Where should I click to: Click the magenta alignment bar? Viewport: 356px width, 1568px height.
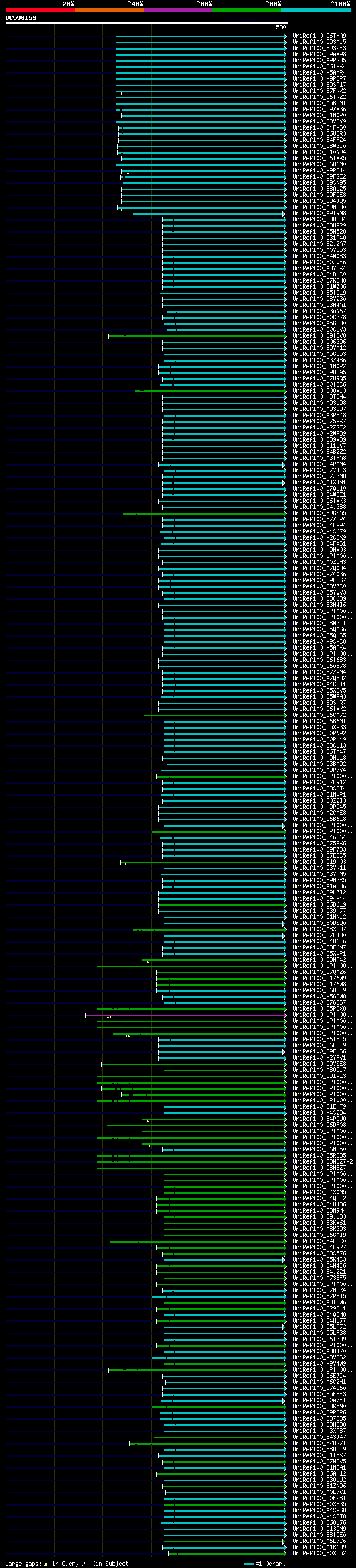186,1015
